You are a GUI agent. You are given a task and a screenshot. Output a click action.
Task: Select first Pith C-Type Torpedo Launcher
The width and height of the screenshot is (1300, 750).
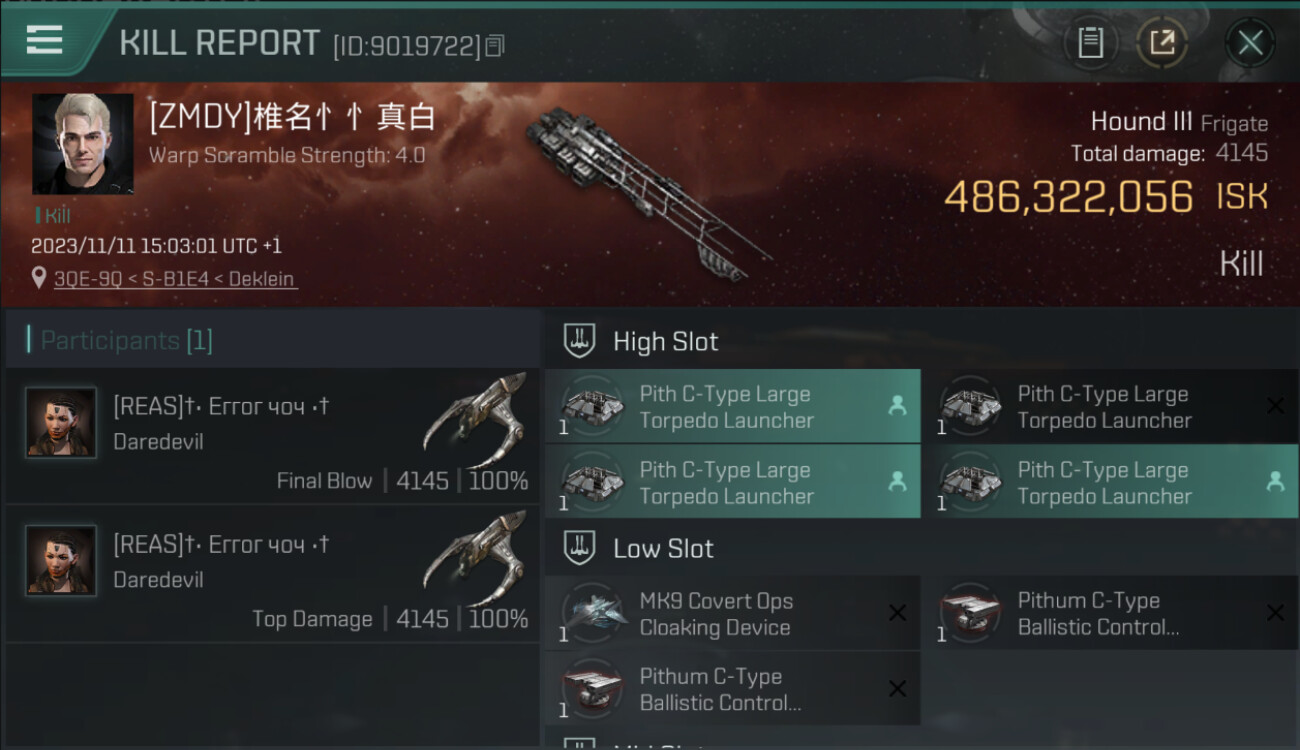coord(733,406)
